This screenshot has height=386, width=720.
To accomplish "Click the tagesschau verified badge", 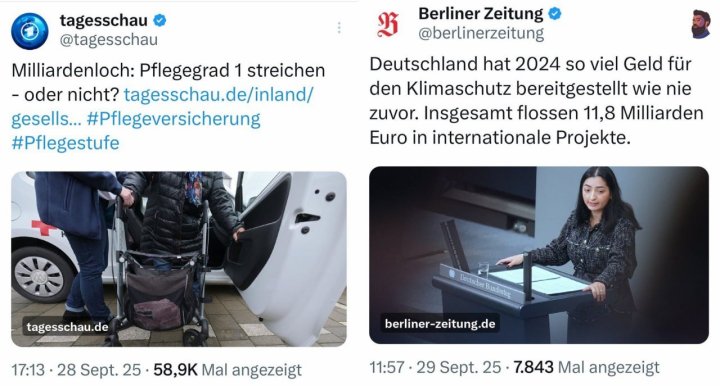I will click(160, 20).
